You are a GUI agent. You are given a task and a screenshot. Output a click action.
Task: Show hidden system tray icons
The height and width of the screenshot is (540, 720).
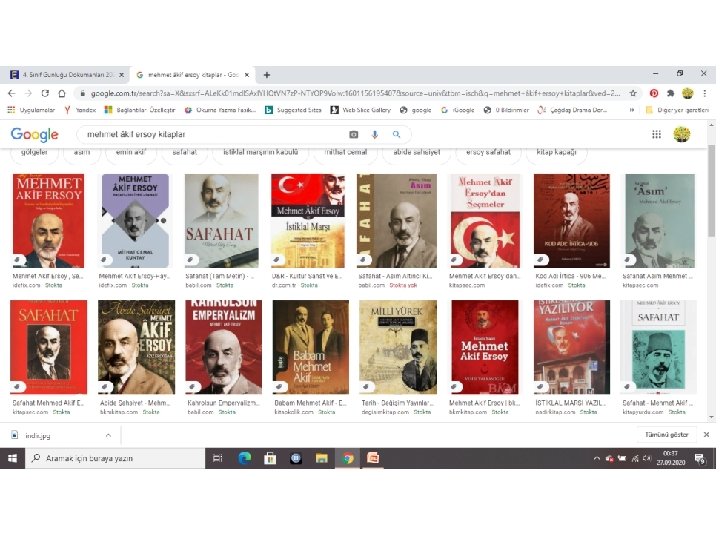click(596, 458)
